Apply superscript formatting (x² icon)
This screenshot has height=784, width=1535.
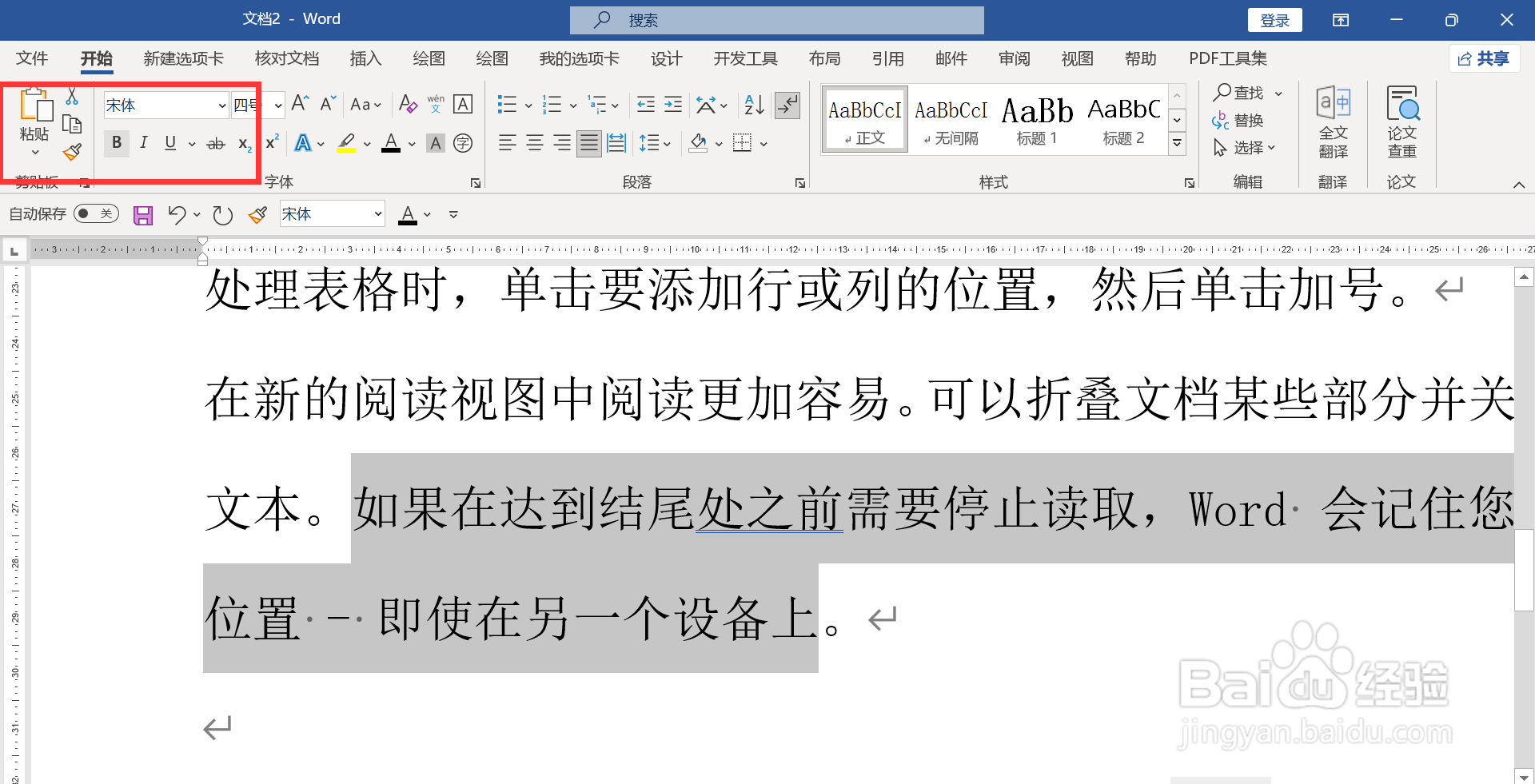pyautogui.click(x=273, y=142)
